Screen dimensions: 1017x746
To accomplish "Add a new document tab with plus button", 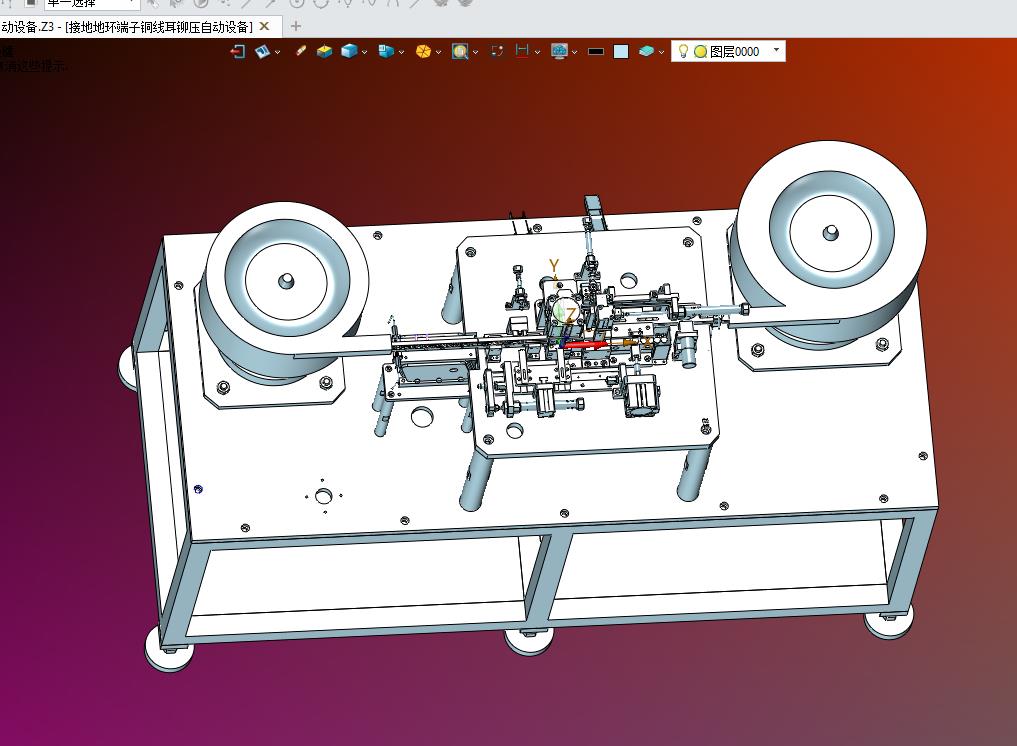I will click(x=296, y=26).
